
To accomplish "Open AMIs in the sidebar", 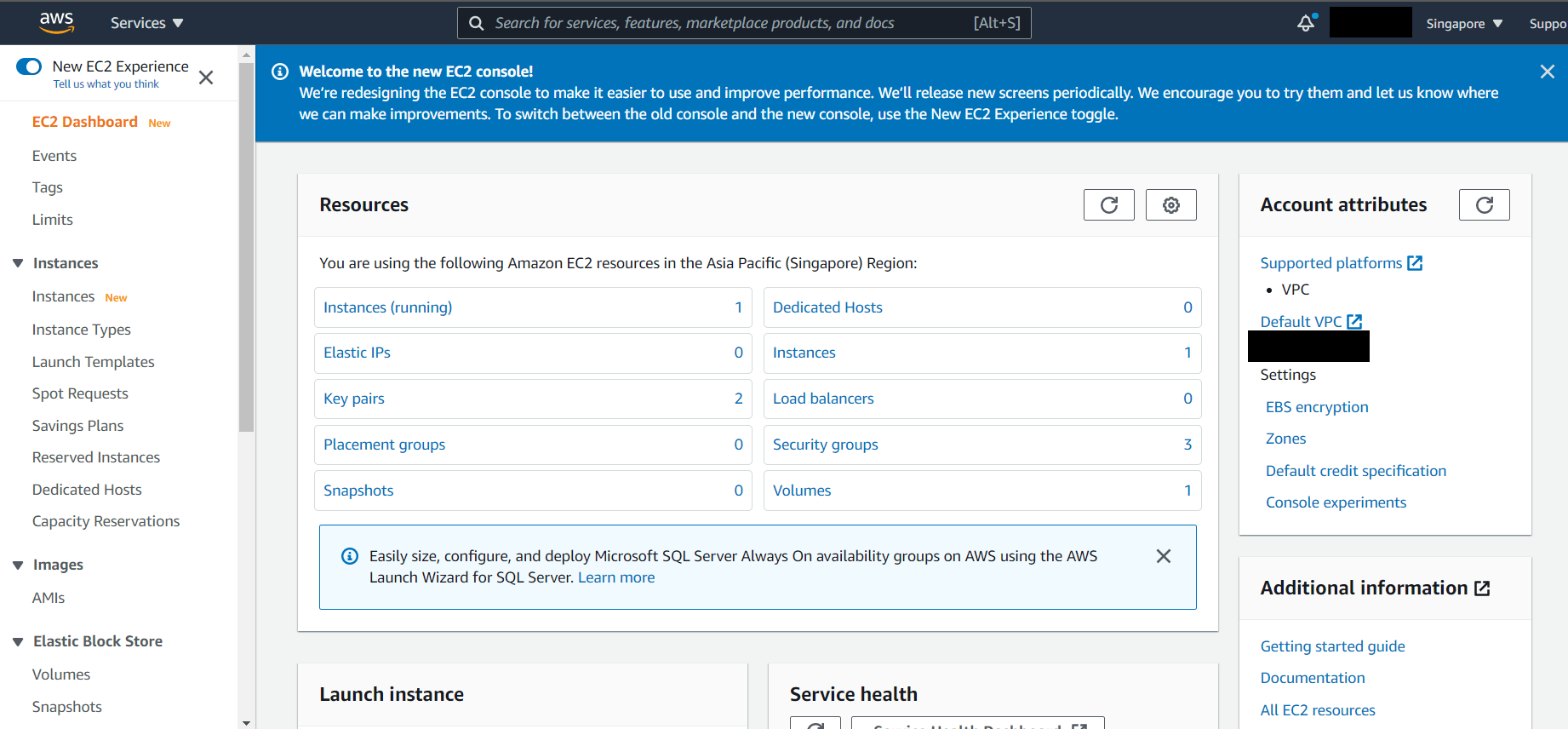I will tap(49, 598).
